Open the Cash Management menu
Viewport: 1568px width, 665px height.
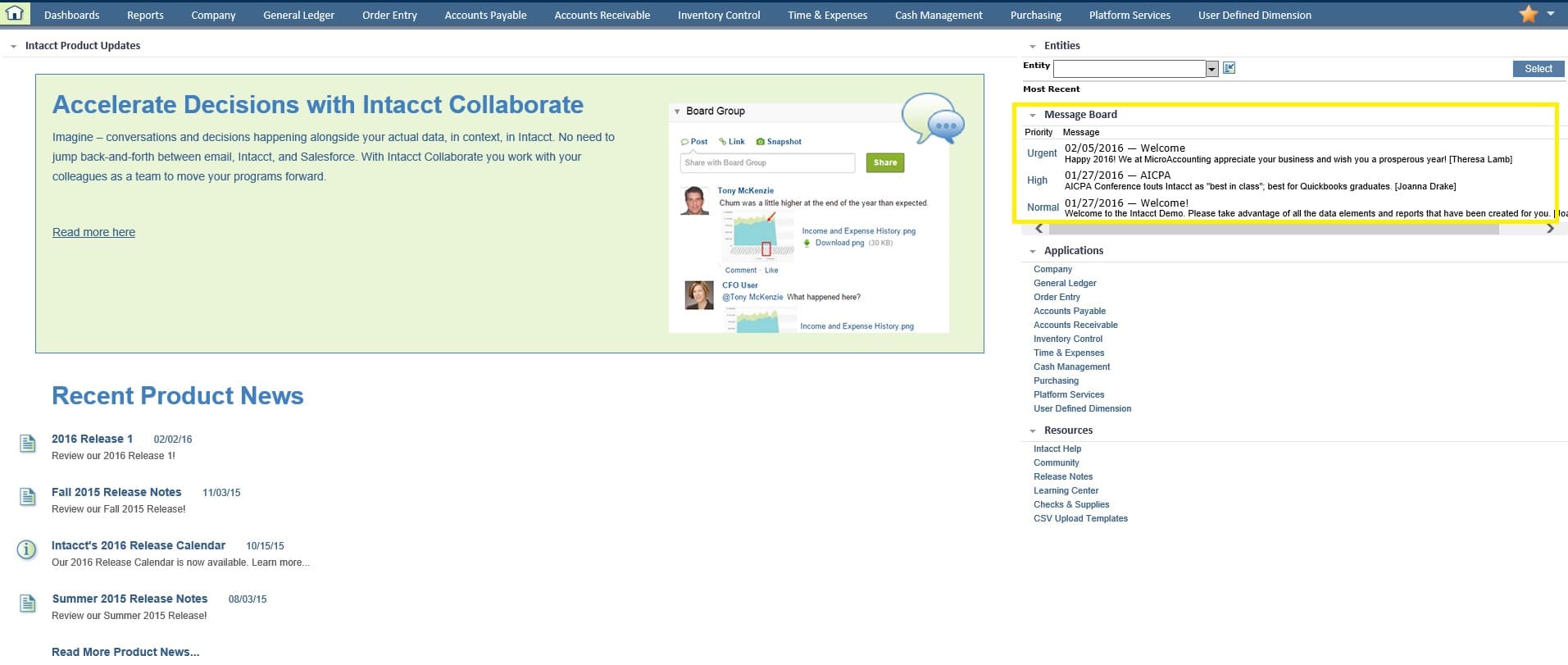939,15
